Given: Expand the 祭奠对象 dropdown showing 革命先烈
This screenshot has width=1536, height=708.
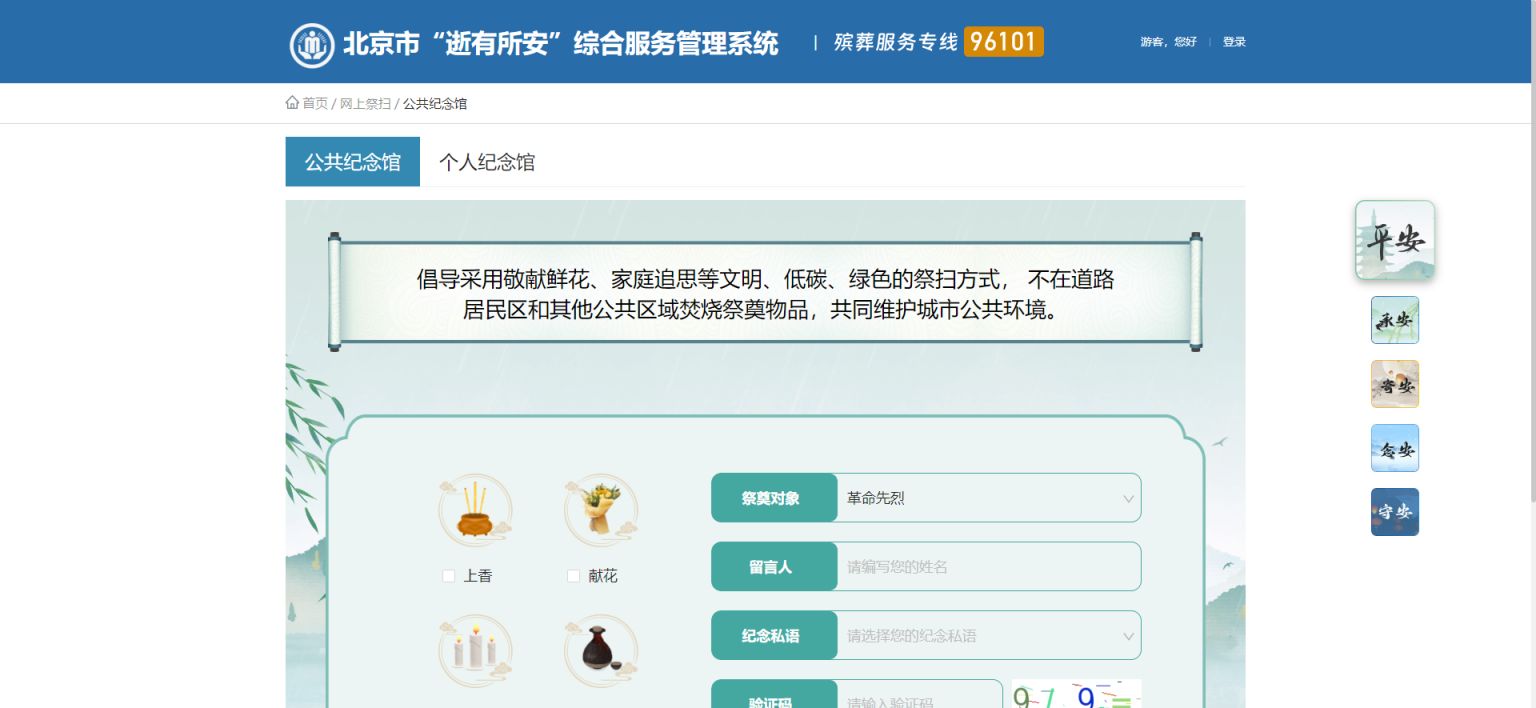Looking at the screenshot, I should click(987, 498).
